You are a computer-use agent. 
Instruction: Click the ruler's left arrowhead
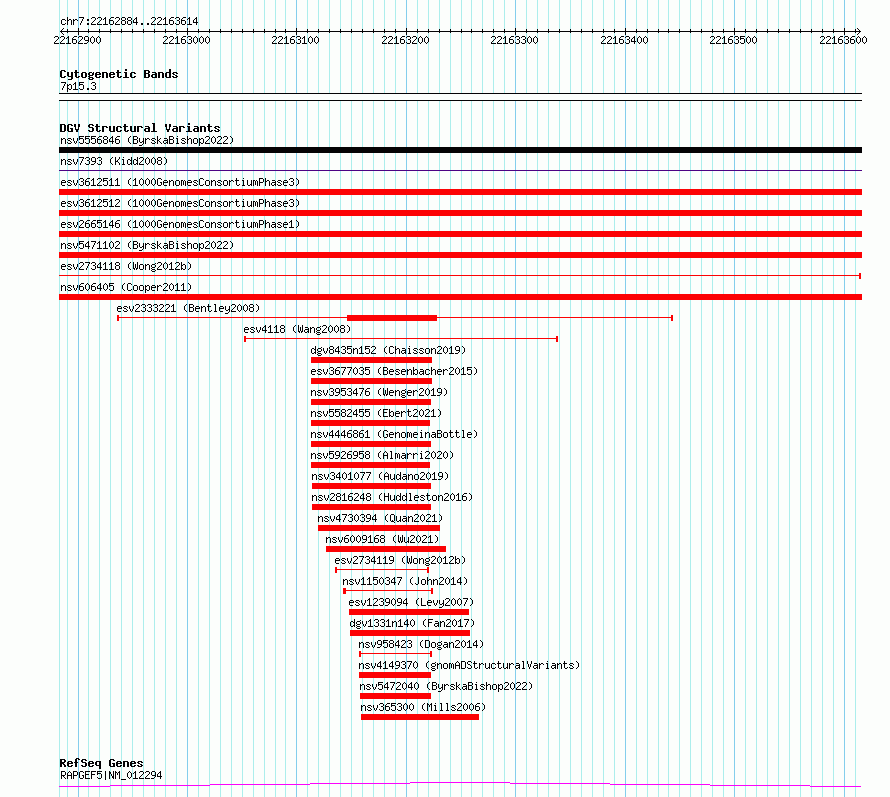pyautogui.click(x=62, y=31)
